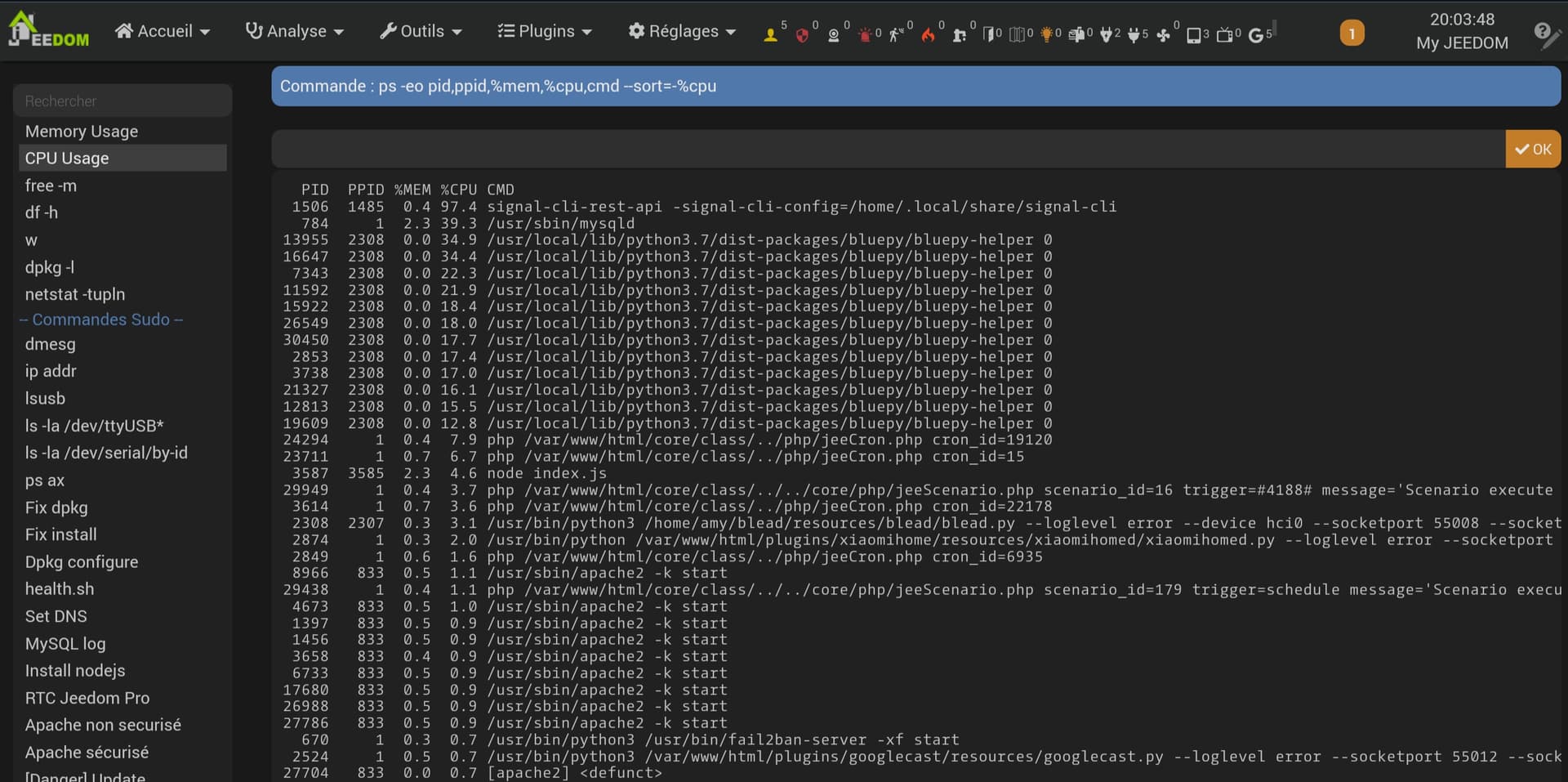Click the light bulb summary icon

click(x=1045, y=34)
